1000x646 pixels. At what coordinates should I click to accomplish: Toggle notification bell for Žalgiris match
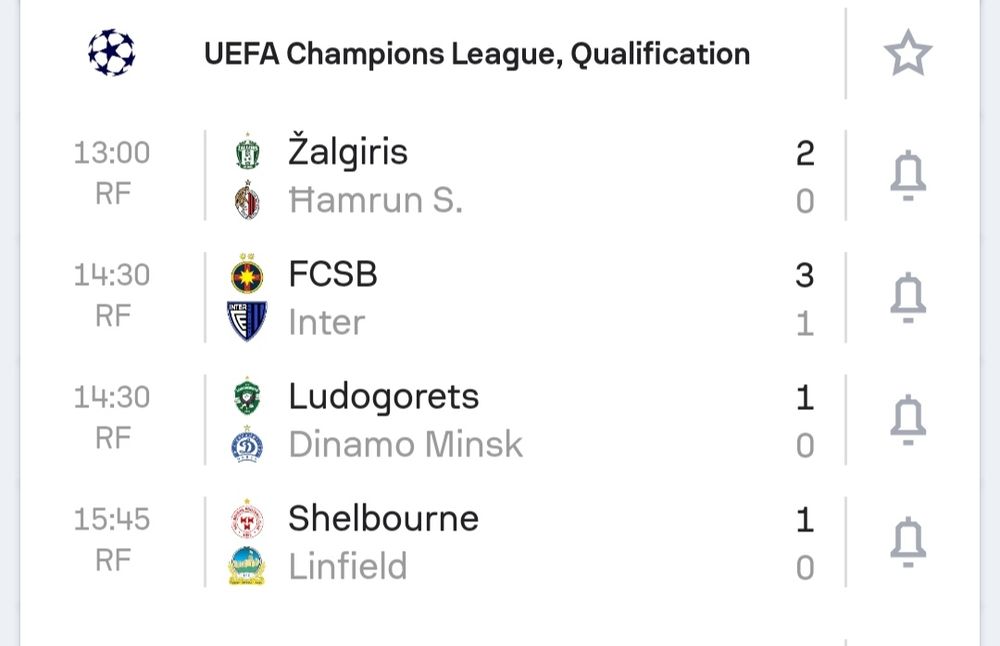[x=908, y=177]
